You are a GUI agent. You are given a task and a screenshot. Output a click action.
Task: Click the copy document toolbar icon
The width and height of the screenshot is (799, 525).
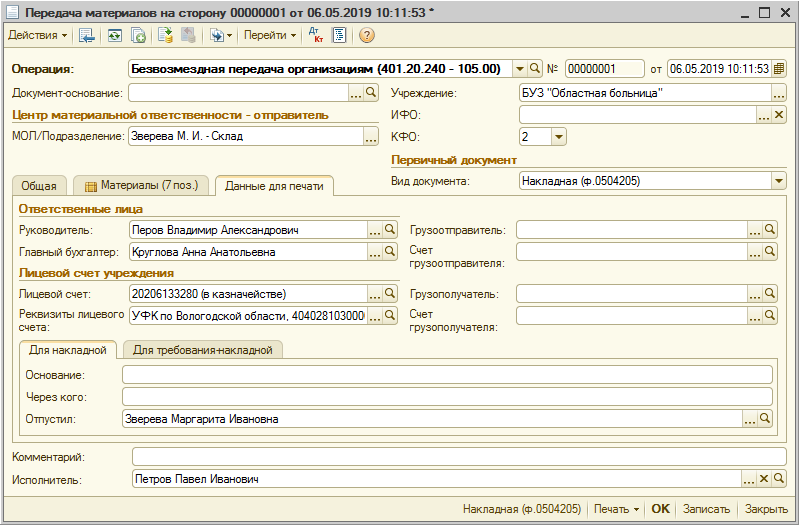138,35
